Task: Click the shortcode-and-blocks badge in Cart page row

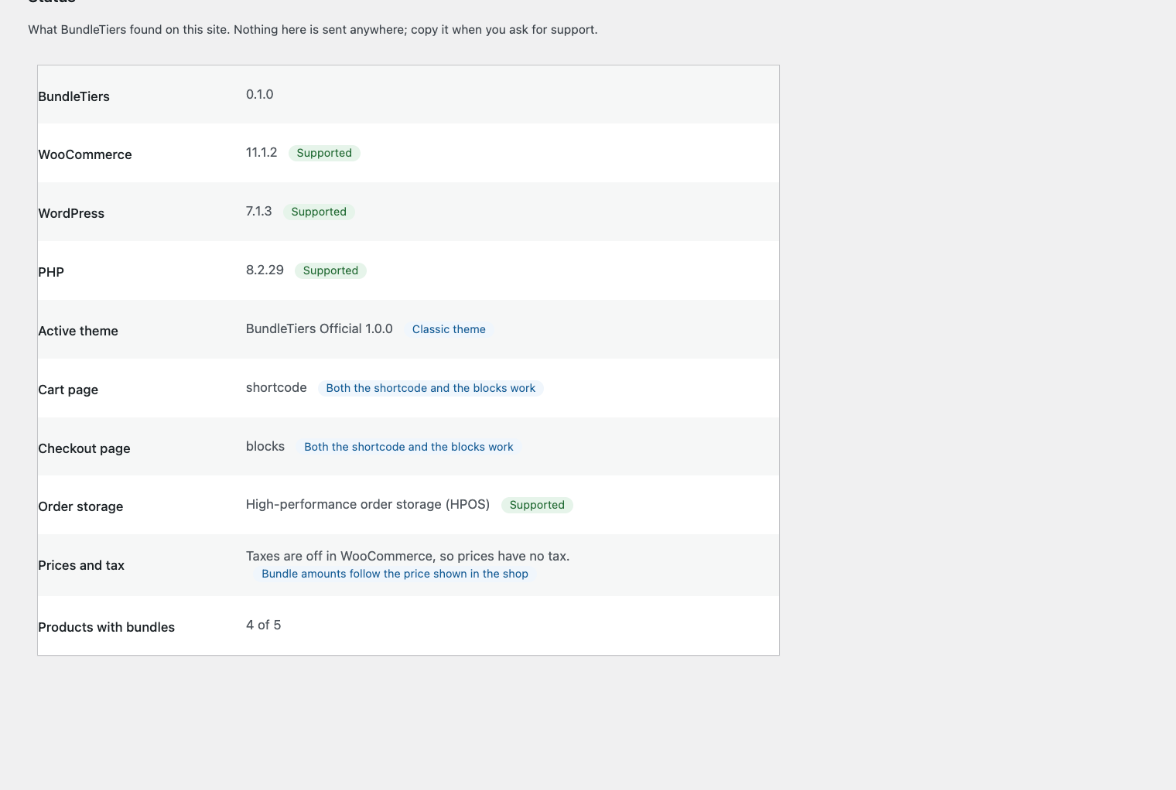Action: pos(430,388)
